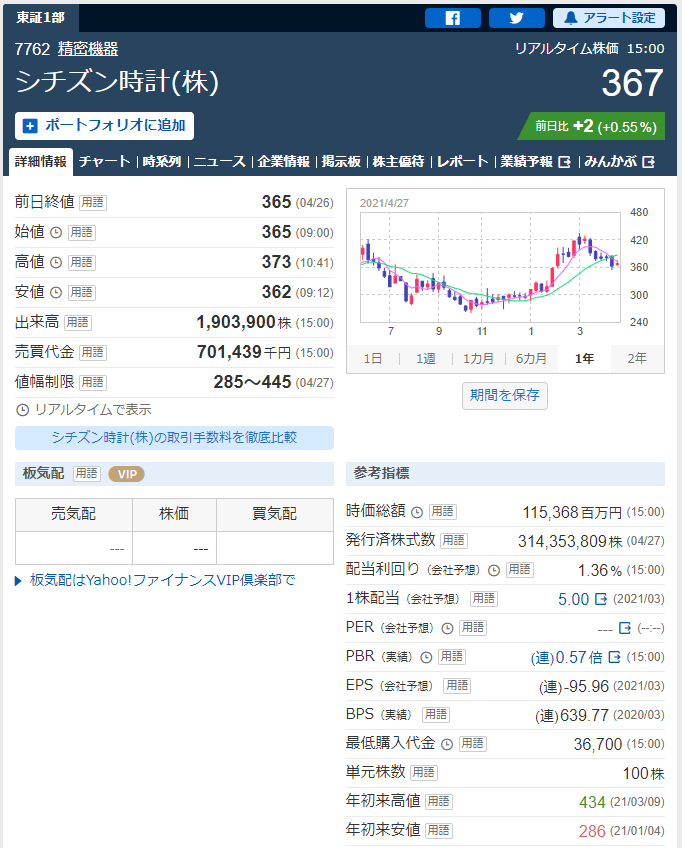The image size is (682, 848).
Task: Select the 詳細情報 tab
Action: tap(41, 162)
